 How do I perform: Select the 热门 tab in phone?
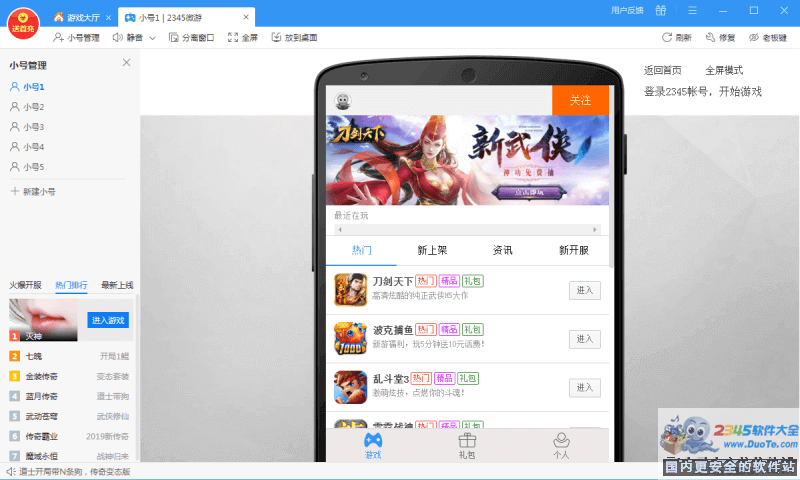tap(361, 250)
